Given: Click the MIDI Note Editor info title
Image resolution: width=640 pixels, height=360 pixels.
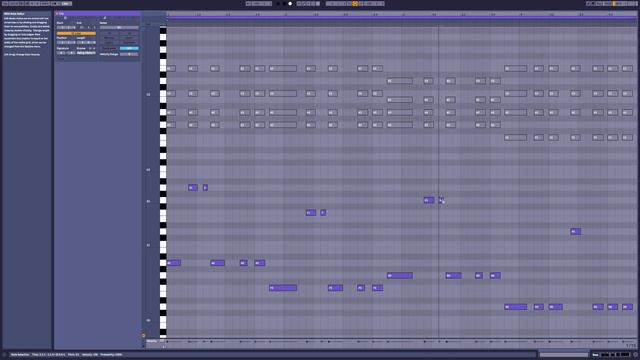Looking at the screenshot, I should (14, 14).
